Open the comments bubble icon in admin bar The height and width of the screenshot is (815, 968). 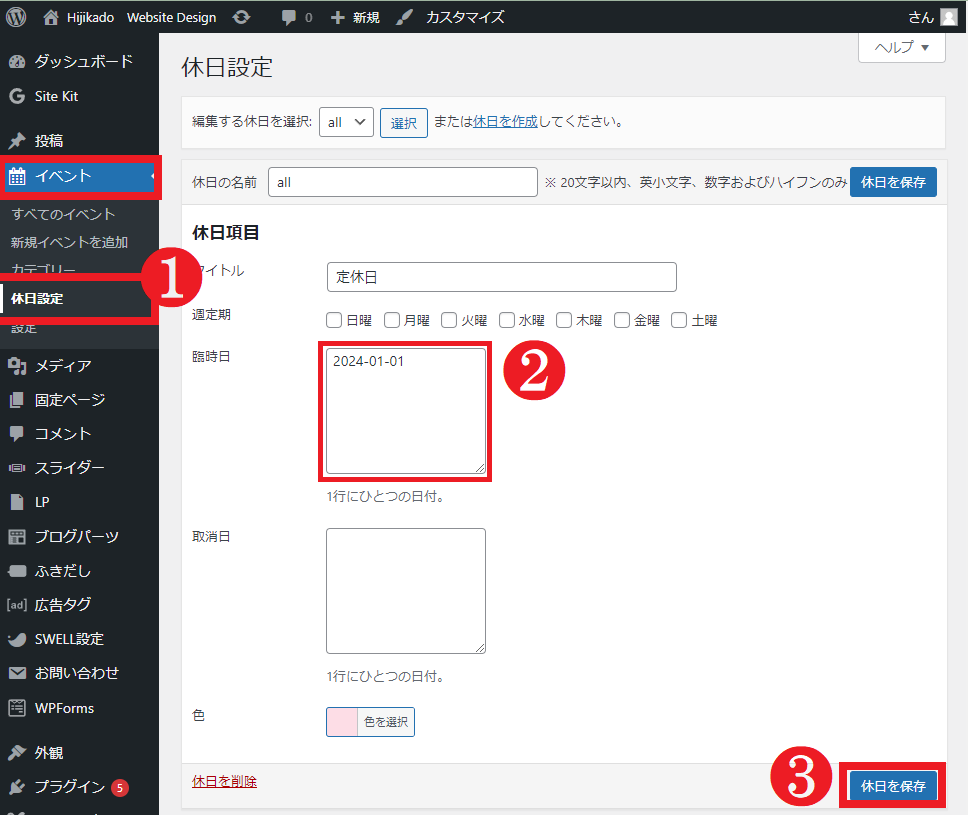click(289, 17)
